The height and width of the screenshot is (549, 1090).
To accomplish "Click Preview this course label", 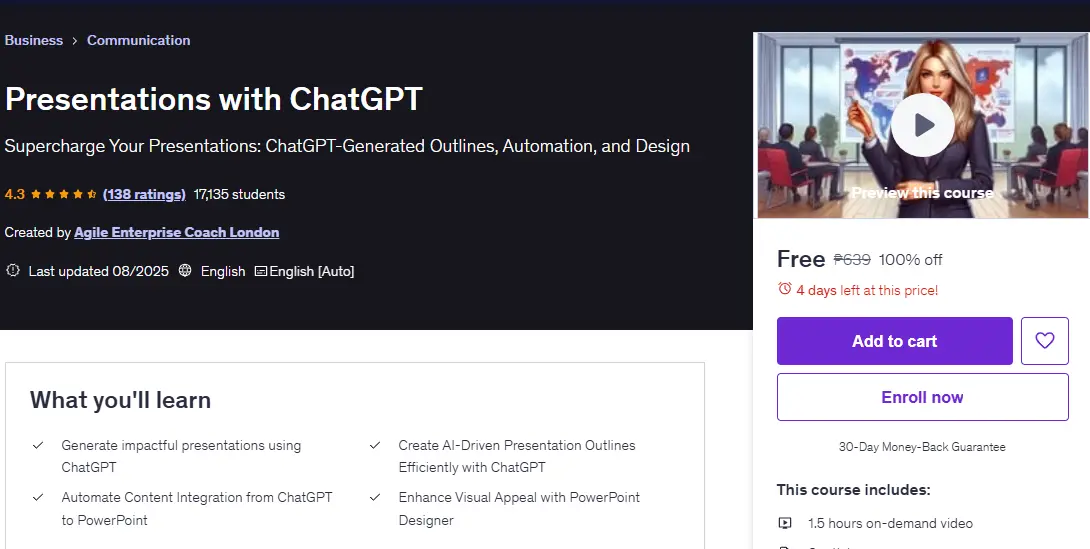I will pos(922,193).
